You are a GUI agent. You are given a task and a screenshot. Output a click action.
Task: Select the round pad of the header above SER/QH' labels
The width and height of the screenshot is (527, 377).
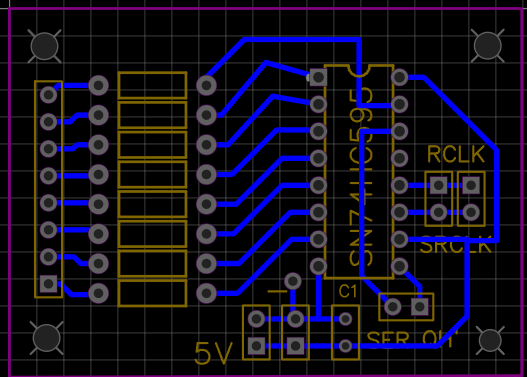click(x=393, y=306)
